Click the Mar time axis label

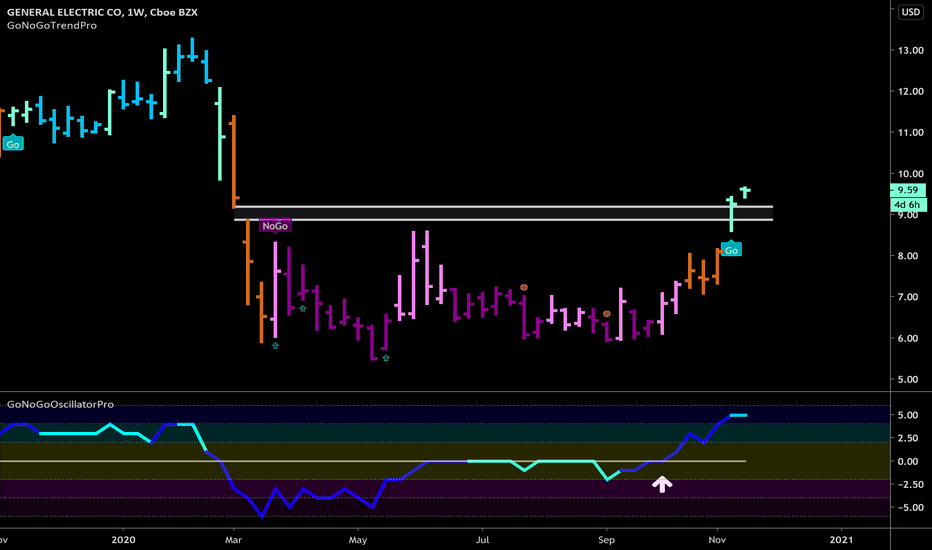tap(234, 540)
